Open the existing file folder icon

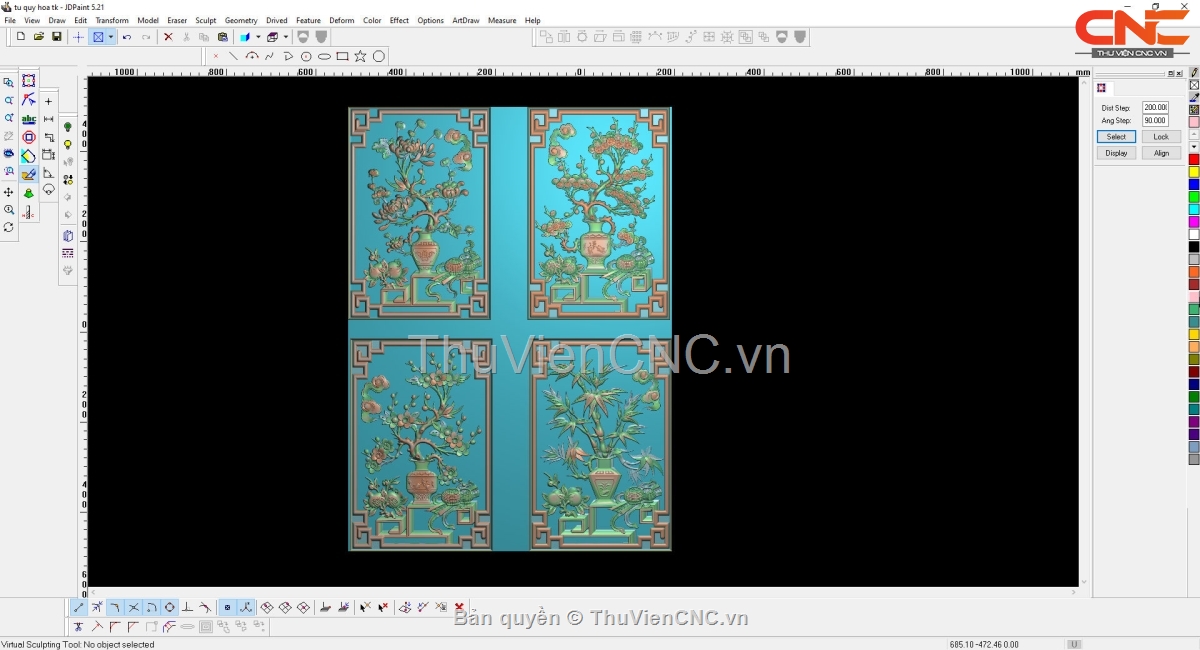(x=39, y=37)
